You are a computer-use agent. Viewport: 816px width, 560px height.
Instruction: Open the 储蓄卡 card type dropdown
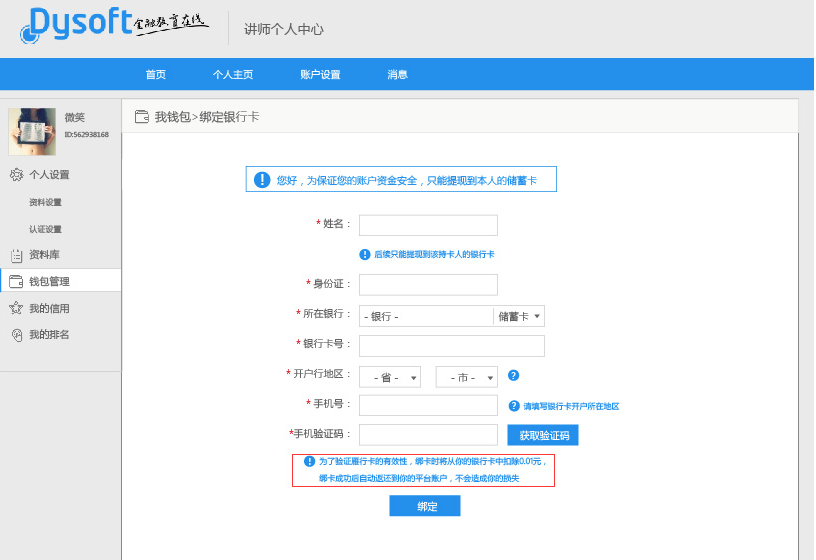tap(519, 316)
